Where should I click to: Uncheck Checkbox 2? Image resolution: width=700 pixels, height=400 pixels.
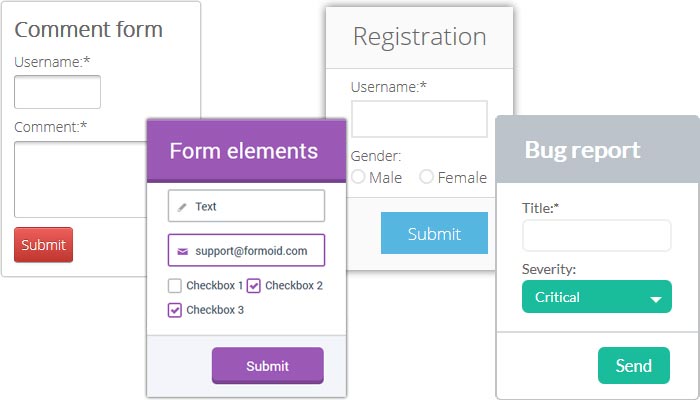[x=254, y=286]
